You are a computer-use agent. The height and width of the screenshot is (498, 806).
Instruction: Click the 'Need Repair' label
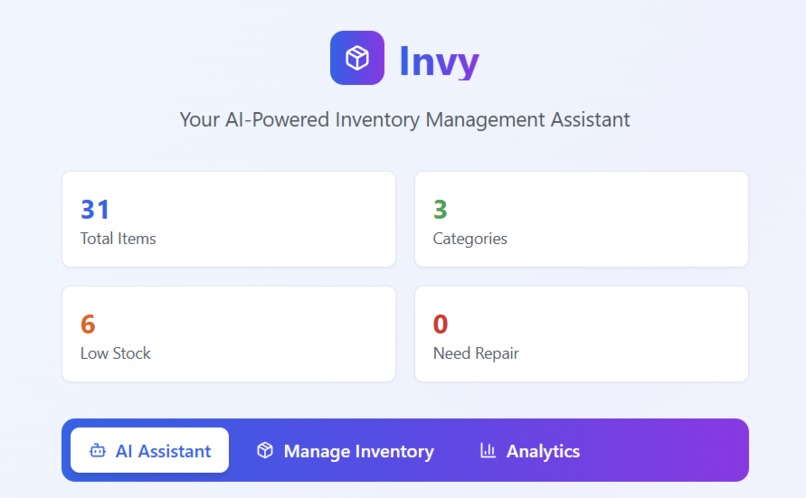[476, 353]
